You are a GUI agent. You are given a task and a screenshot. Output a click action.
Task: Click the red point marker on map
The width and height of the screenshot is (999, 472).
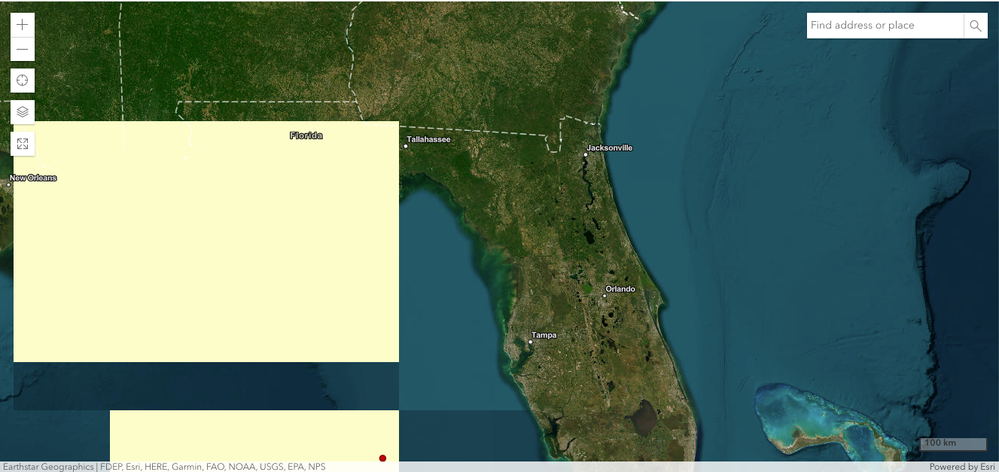pos(382,458)
